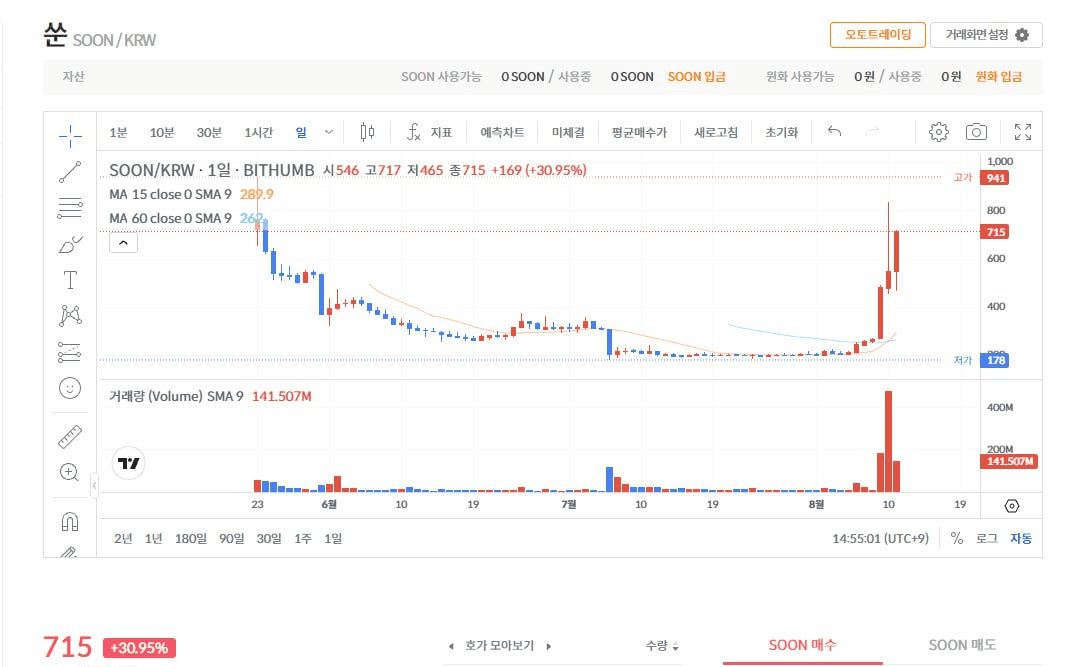Click 새로고침 refresh button
Viewport: 1071px width, 667px height.
click(716, 132)
